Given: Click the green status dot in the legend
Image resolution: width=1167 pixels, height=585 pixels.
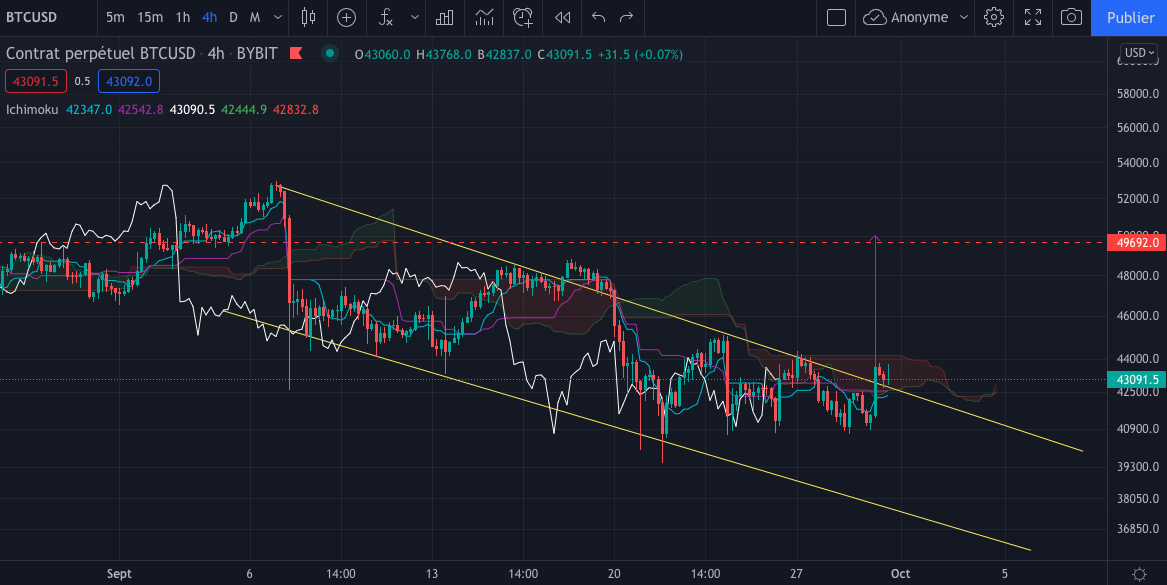Looking at the screenshot, I should (330, 54).
